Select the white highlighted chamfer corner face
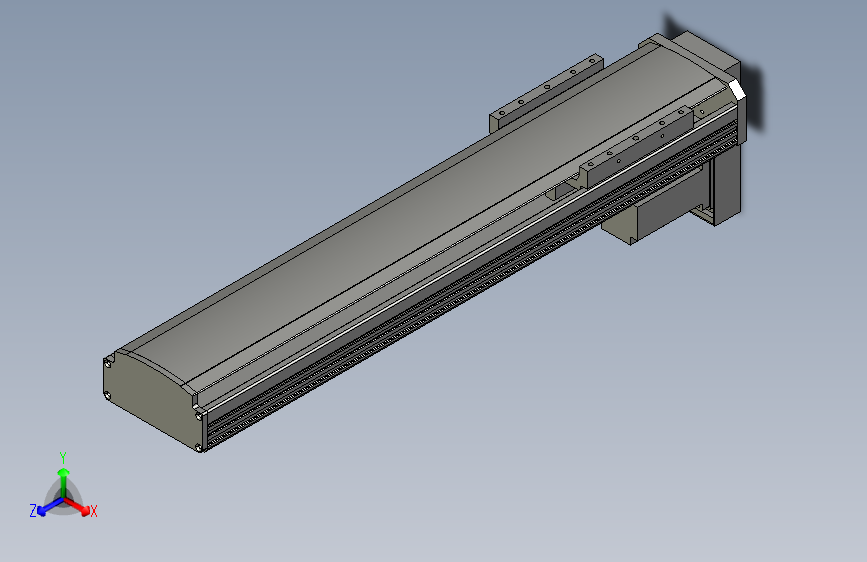This screenshot has width=867, height=562. click(x=737, y=90)
